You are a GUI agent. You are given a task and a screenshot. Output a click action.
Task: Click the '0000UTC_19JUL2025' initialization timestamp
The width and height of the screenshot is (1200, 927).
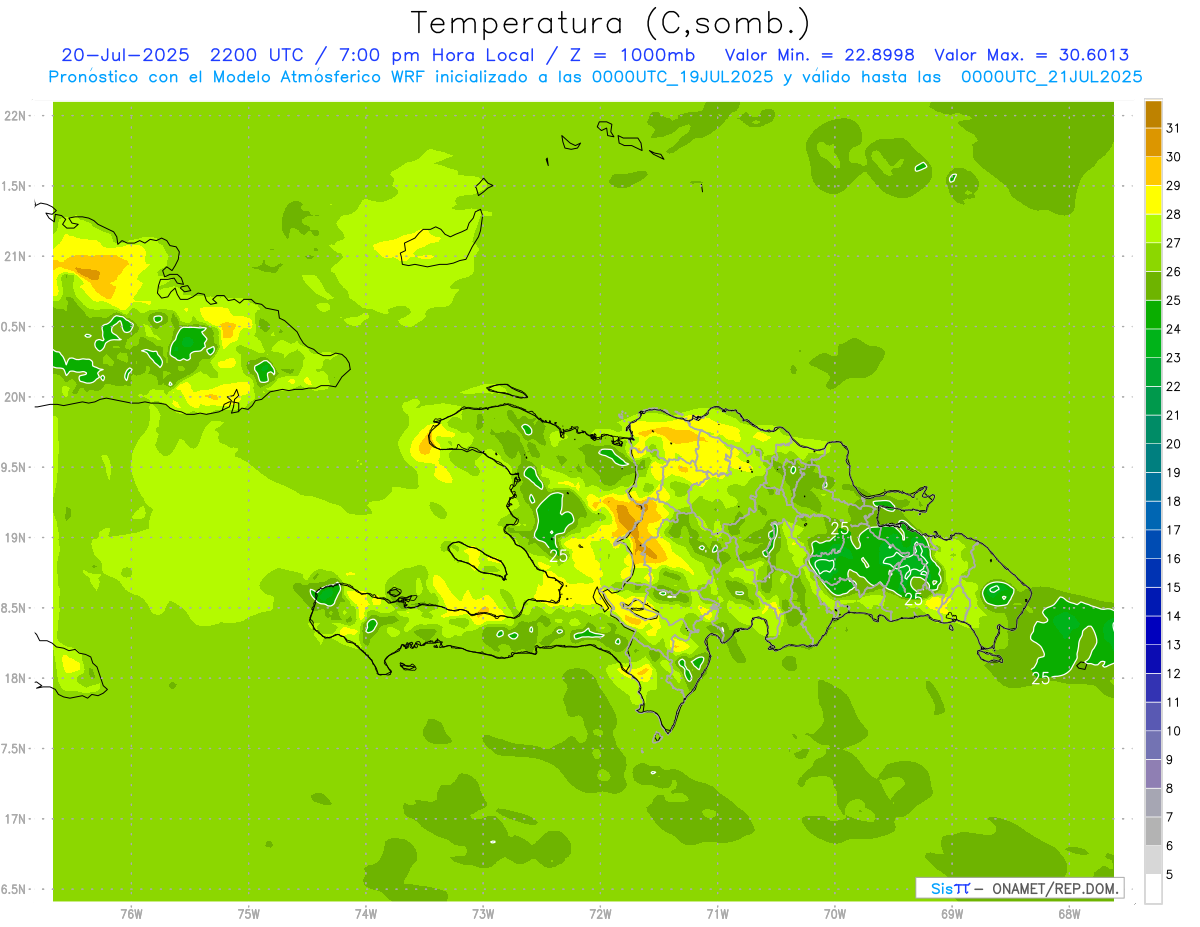(683, 77)
